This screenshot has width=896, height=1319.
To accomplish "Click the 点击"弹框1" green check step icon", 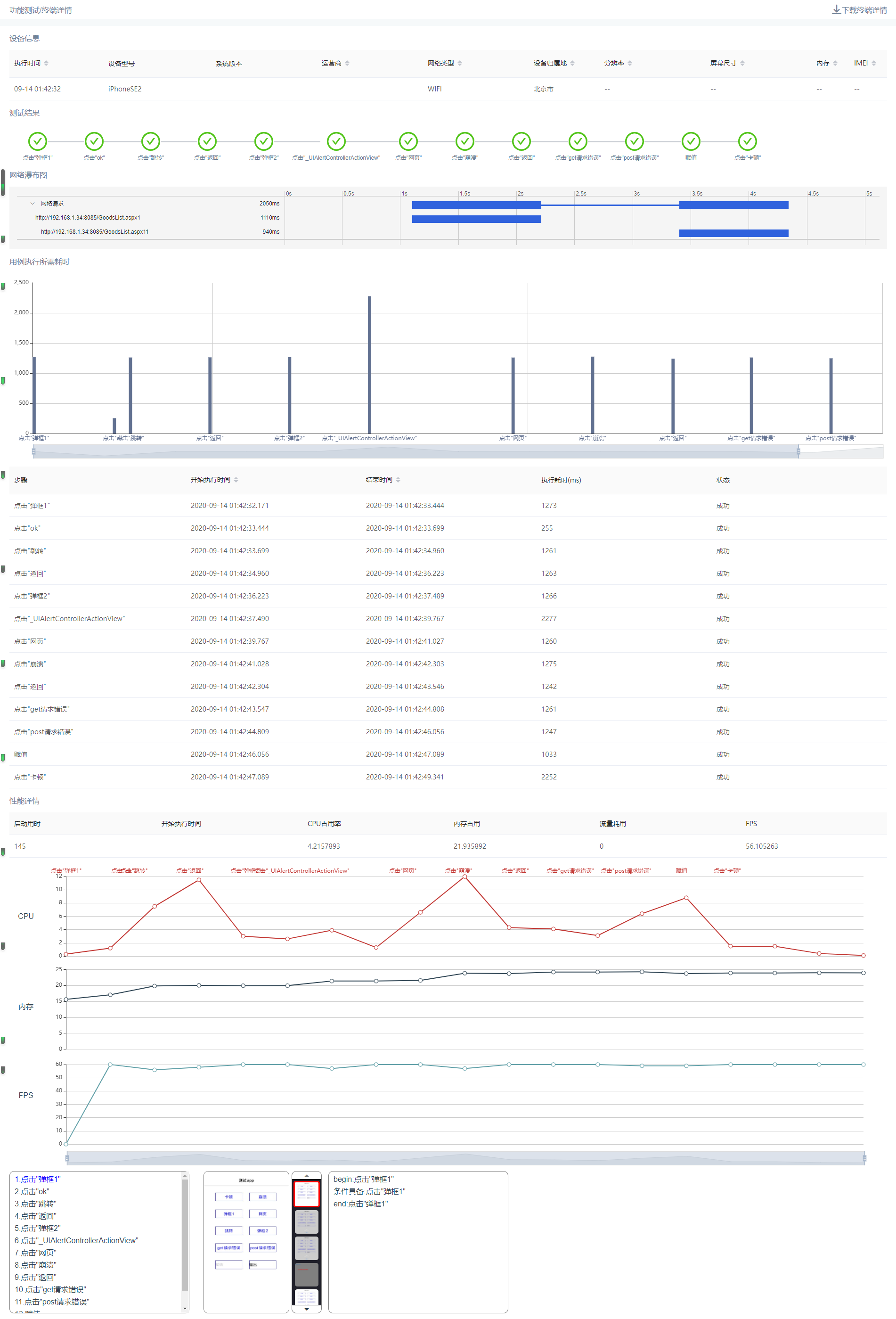I will click(x=38, y=141).
